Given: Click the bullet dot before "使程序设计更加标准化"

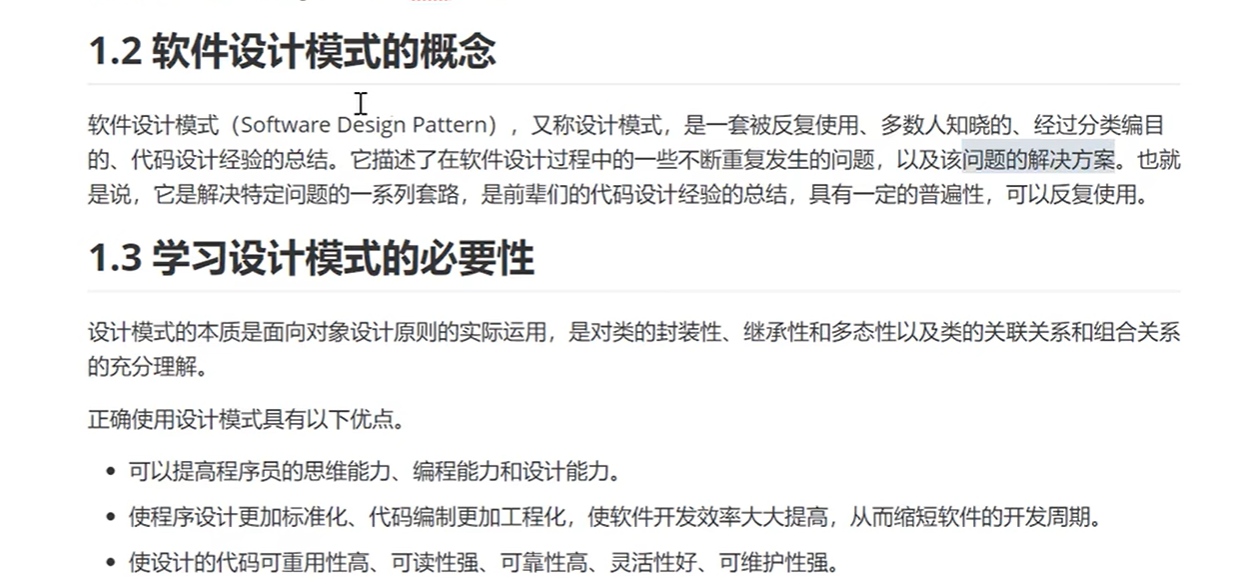Looking at the screenshot, I should click(x=109, y=519).
